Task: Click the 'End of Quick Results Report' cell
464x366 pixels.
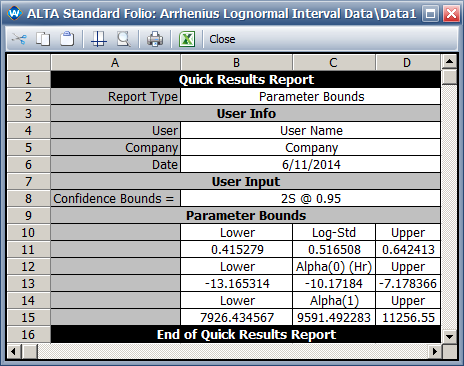Action: [x=246, y=334]
